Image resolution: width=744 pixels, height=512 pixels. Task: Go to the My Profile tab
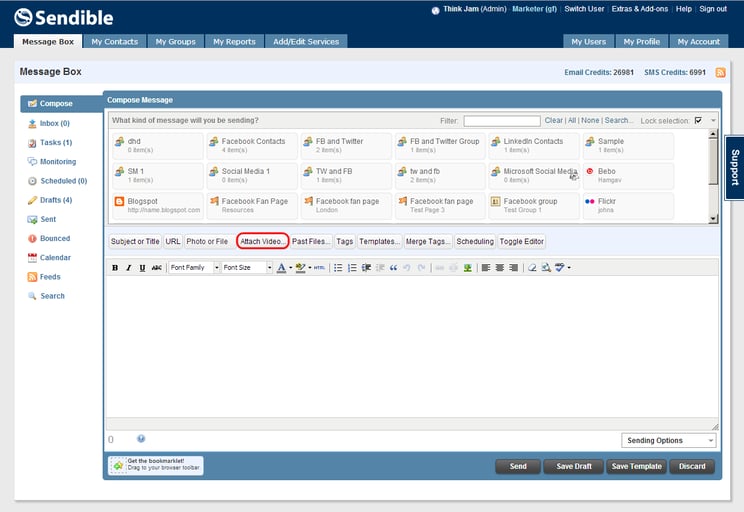pyautogui.click(x=642, y=42)
